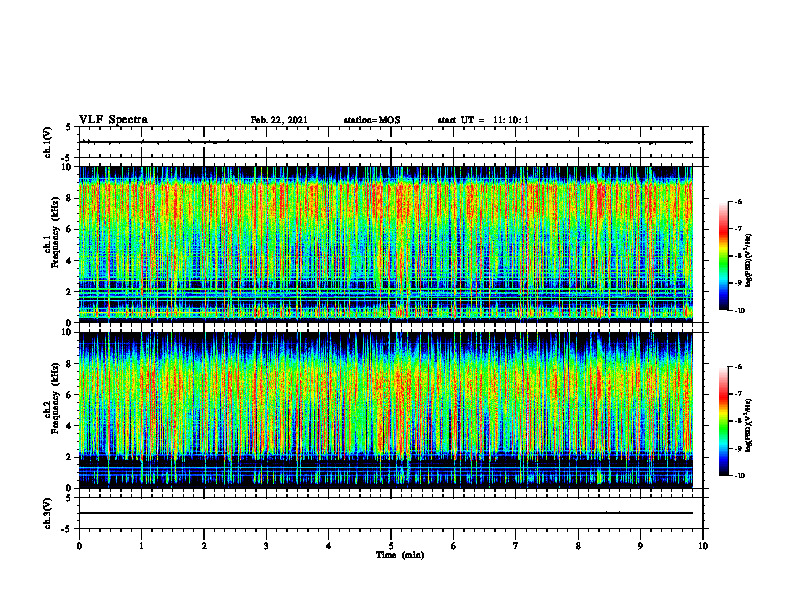Click the ch.1 color scale 'log(PSD)' label

[749, 261]
